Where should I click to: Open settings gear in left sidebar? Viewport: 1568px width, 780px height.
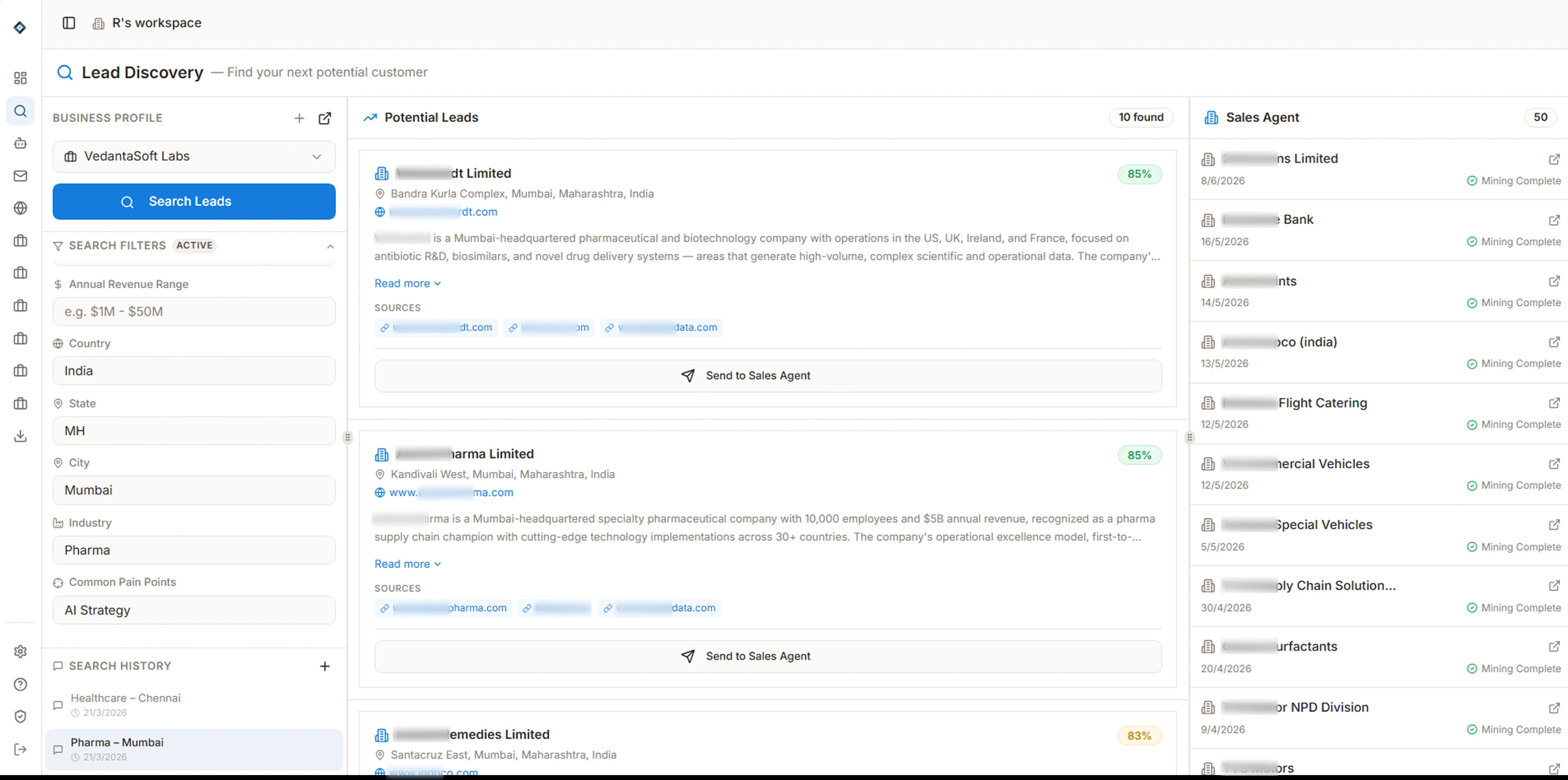tap(20, 651)
